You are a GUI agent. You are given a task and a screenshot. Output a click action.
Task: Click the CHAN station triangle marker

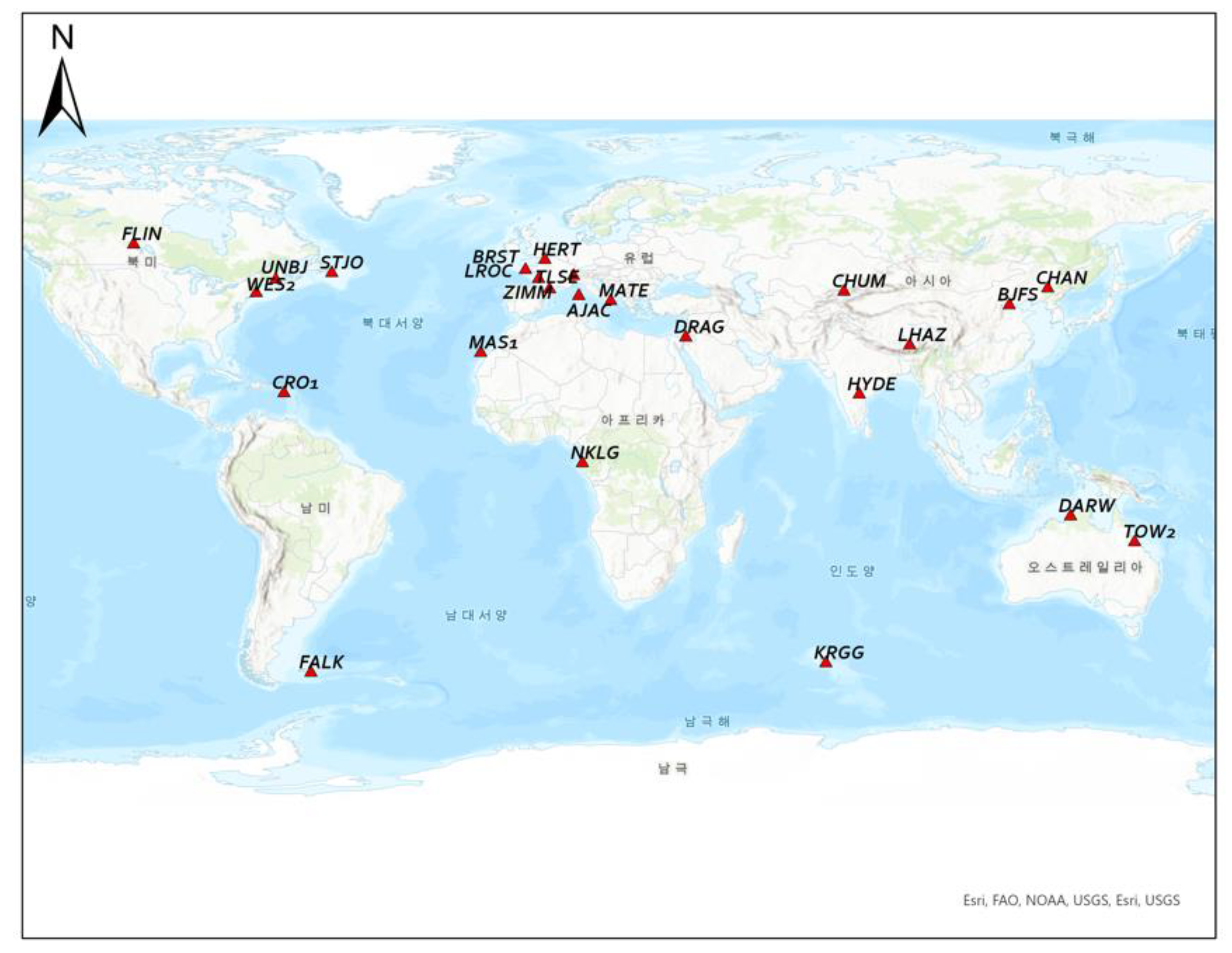(x=1047, y=288)
